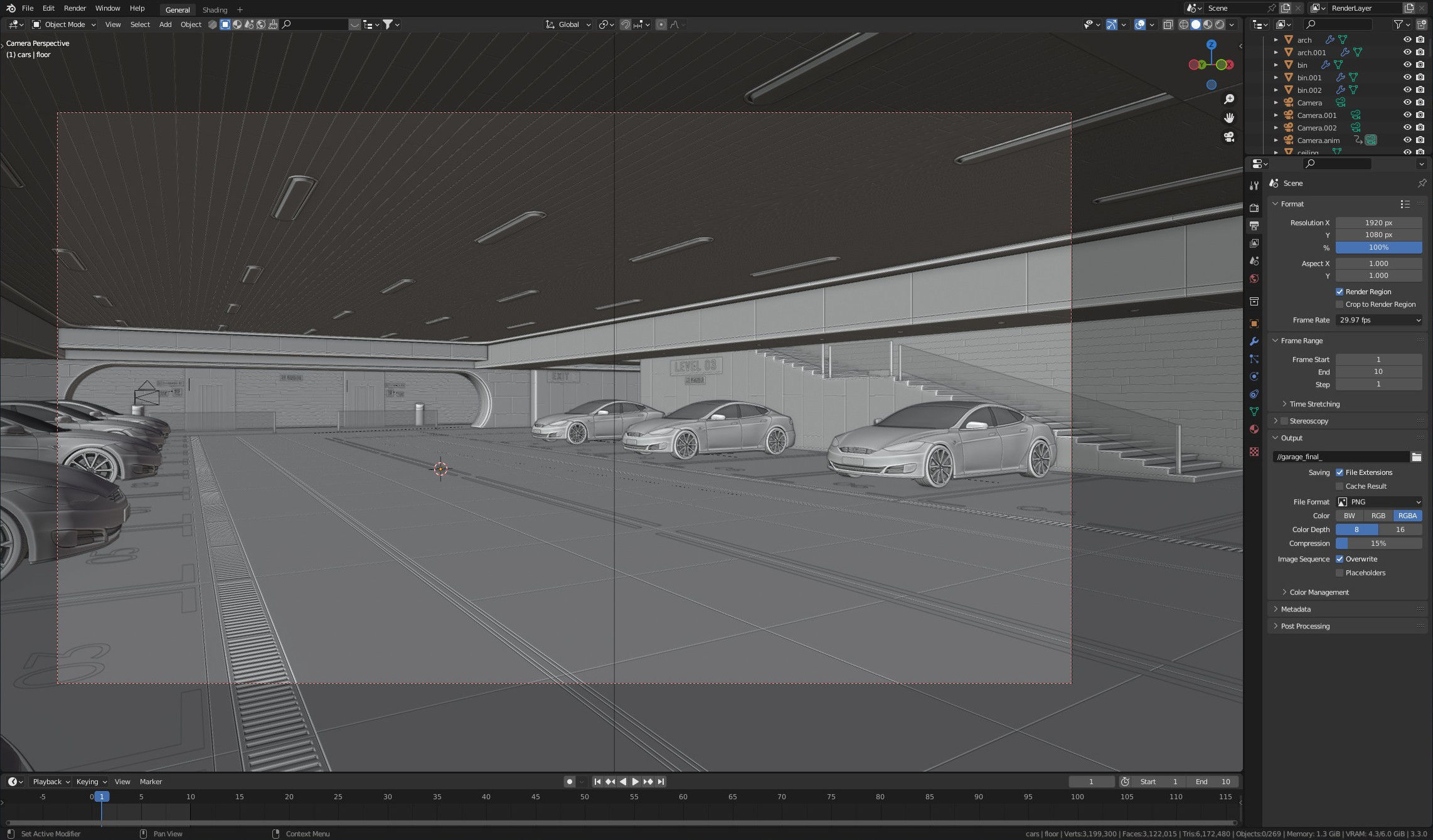Open the File menu

28,8
